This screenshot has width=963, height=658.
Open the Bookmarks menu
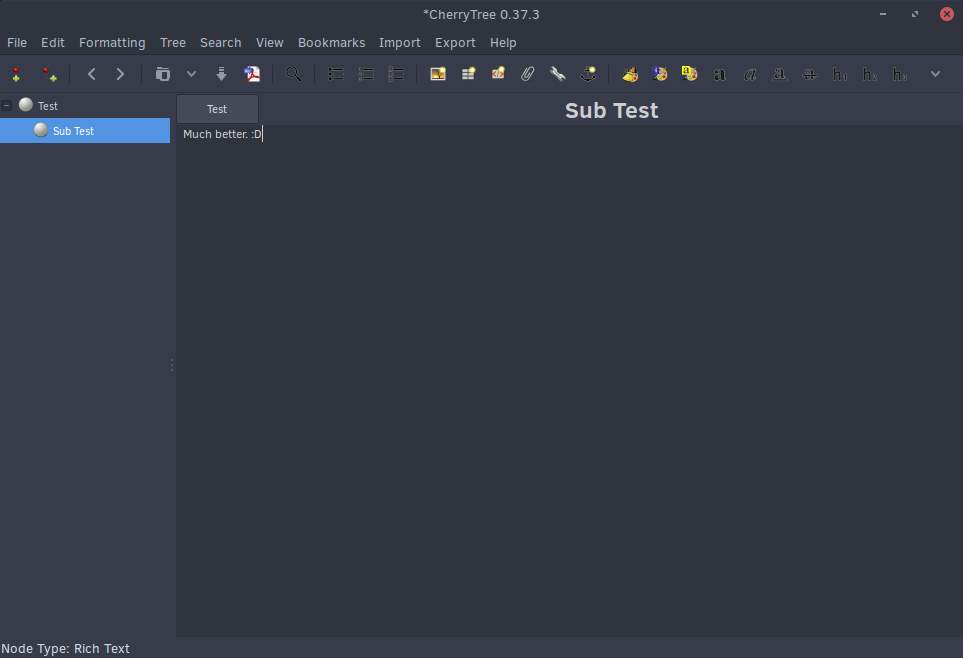click(332, 43)
